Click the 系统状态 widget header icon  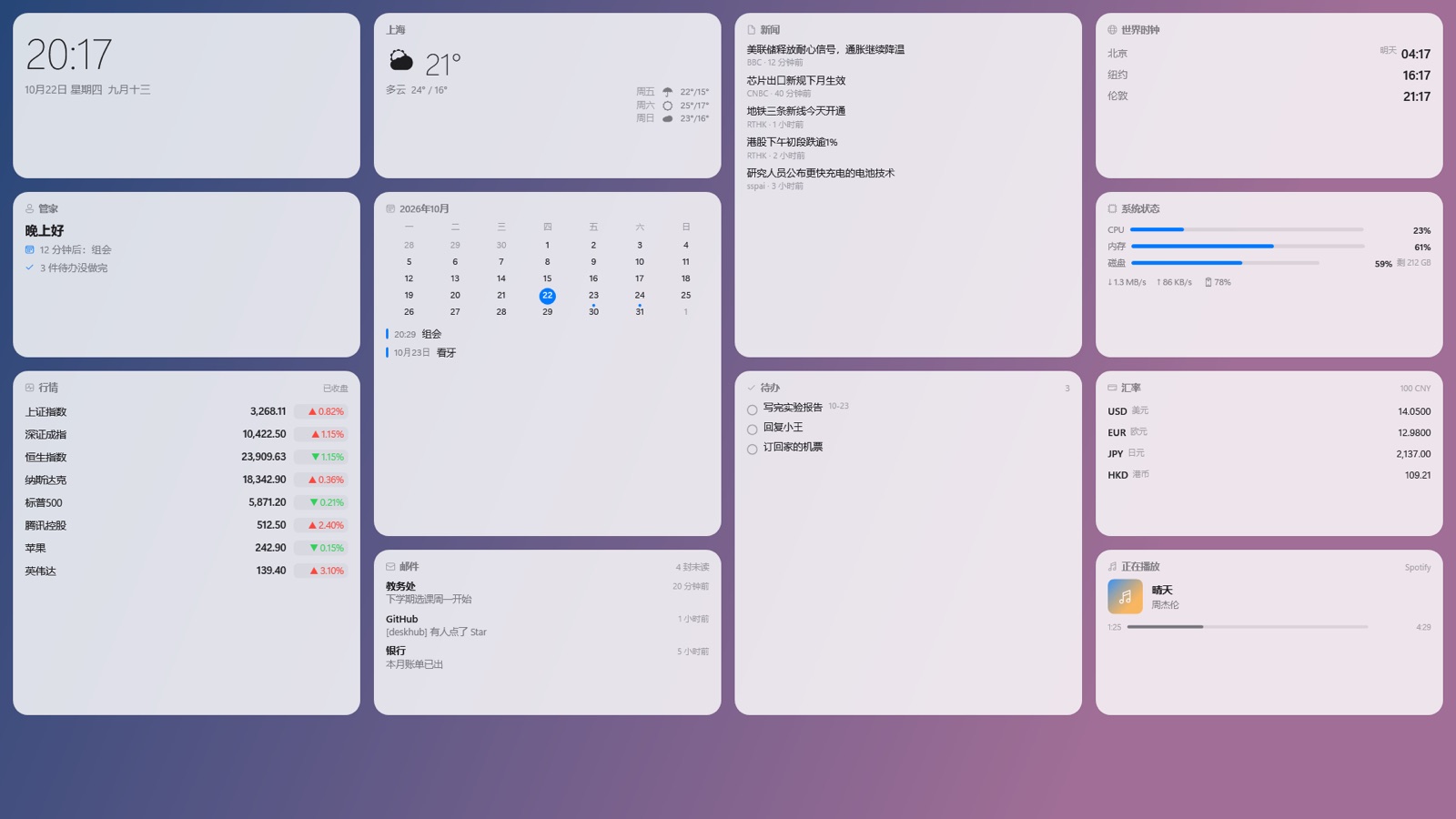(x=1112, y=208)
